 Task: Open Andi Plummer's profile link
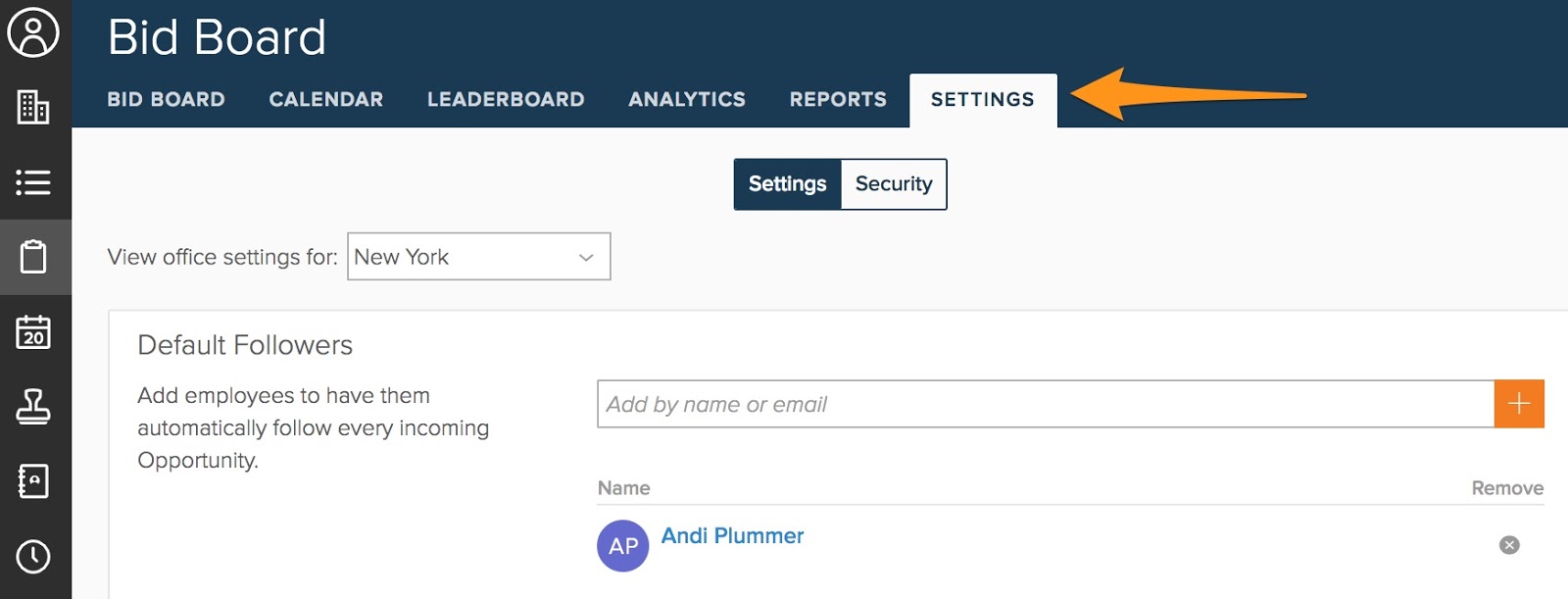point(732,536)
